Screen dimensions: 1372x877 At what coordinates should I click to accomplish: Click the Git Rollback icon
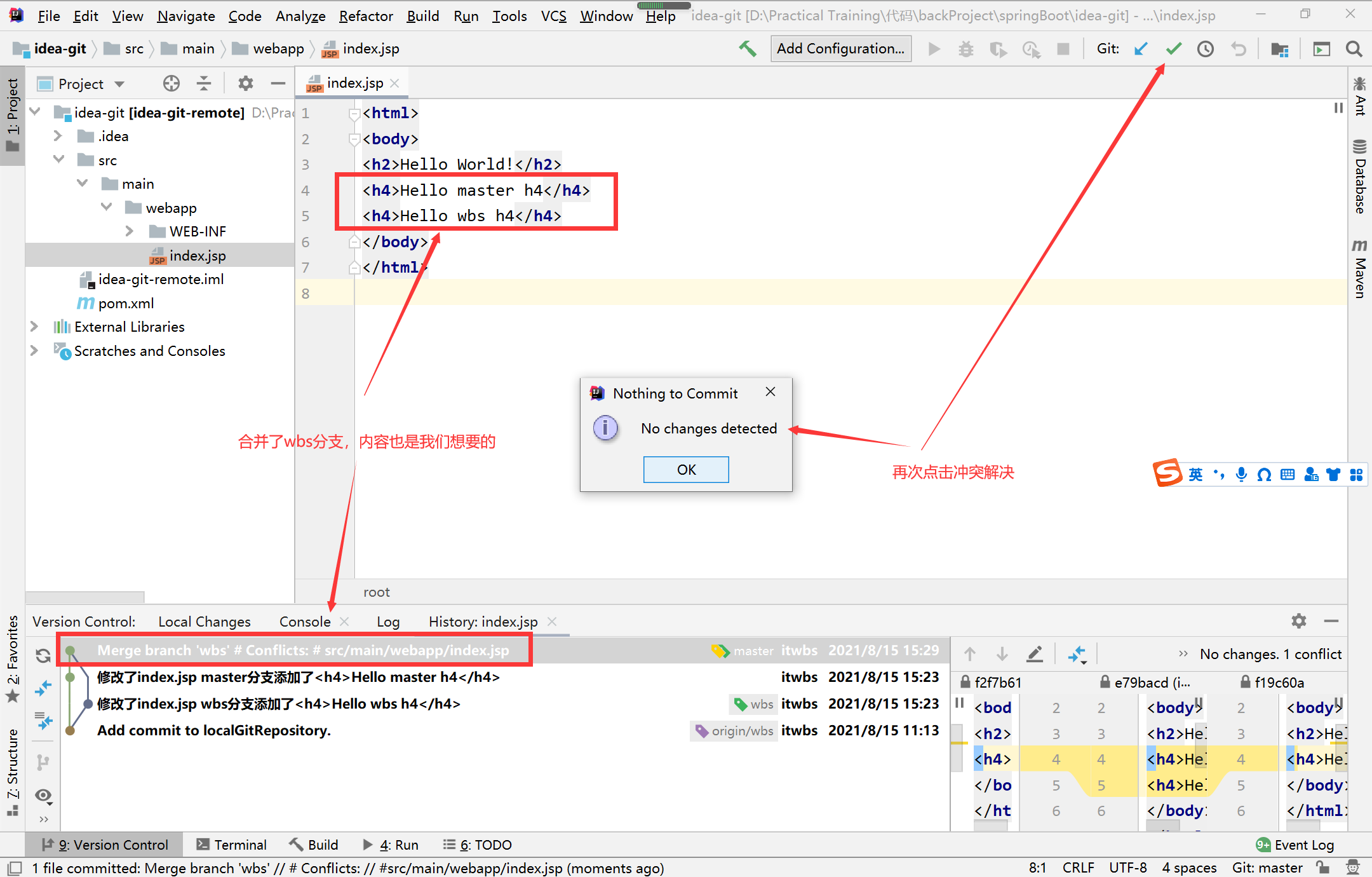tap(1239, 48)
